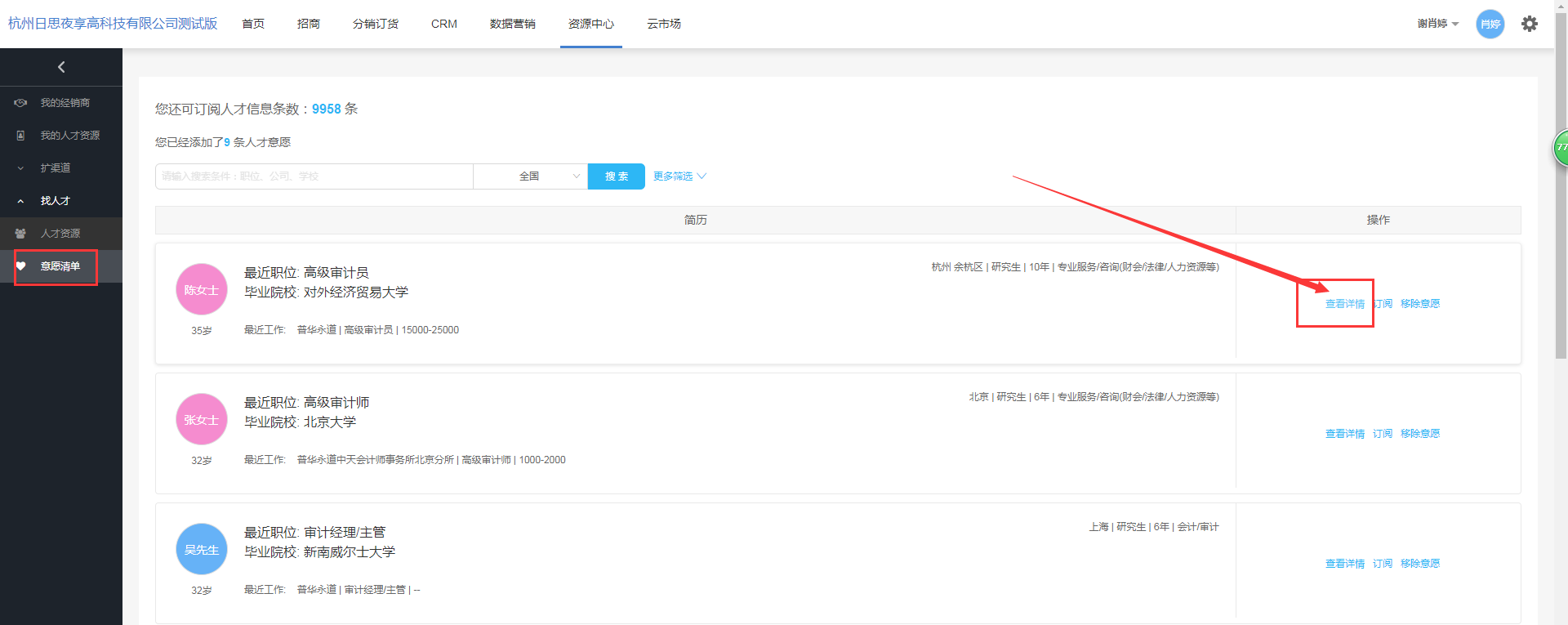1568x625 pixels.
Task: Expand 更多筛选 filter options
Action: click(679, 176)
